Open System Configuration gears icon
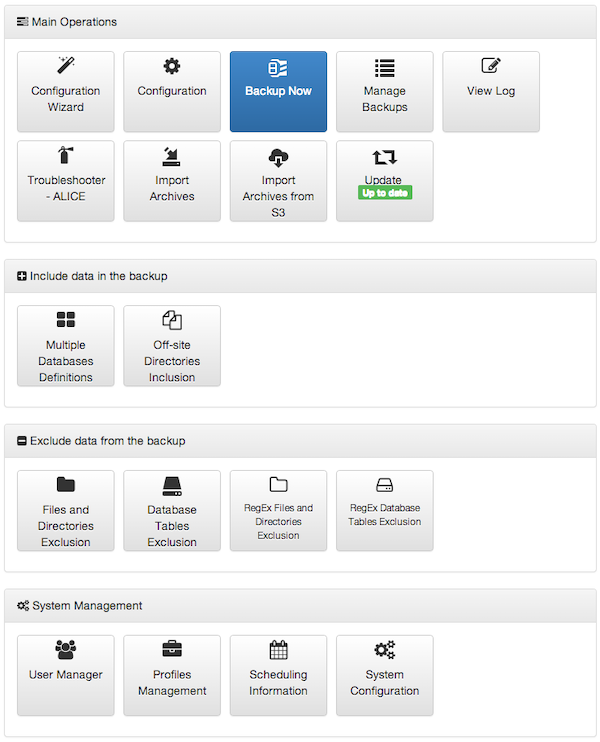Viewport: 600px width, 742px height. tap(385, 650)
